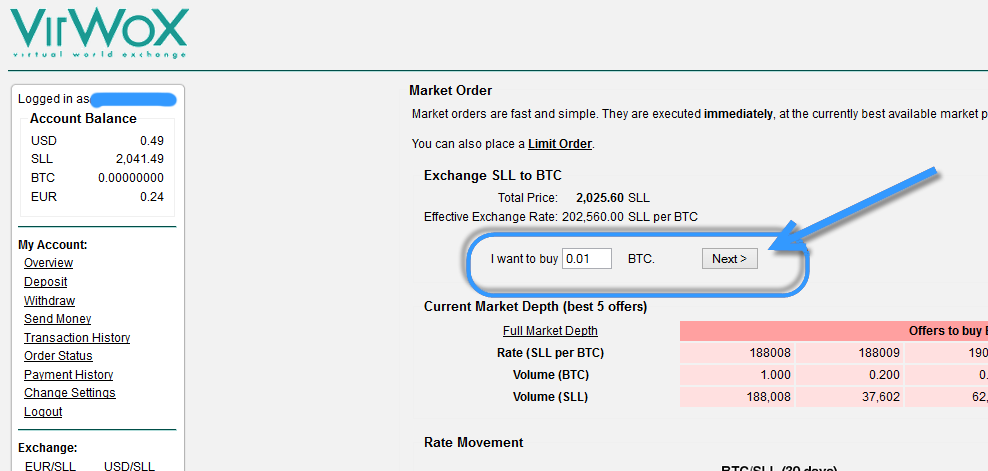View Transaction History
Screen dimensions: 988x471
pyautogui.click(x=77, y=338)
